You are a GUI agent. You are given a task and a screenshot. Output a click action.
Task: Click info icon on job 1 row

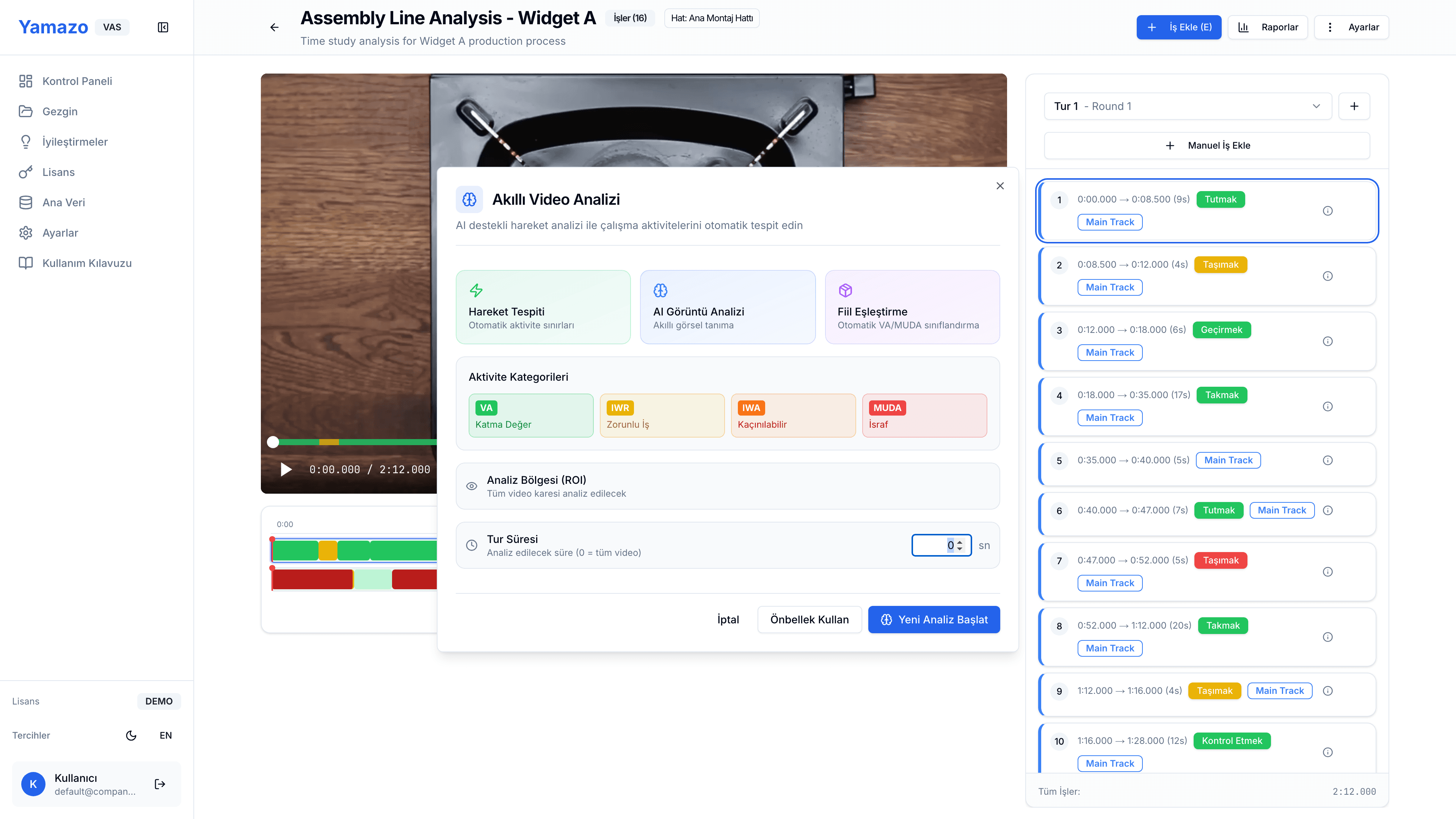click(1328, 211)
